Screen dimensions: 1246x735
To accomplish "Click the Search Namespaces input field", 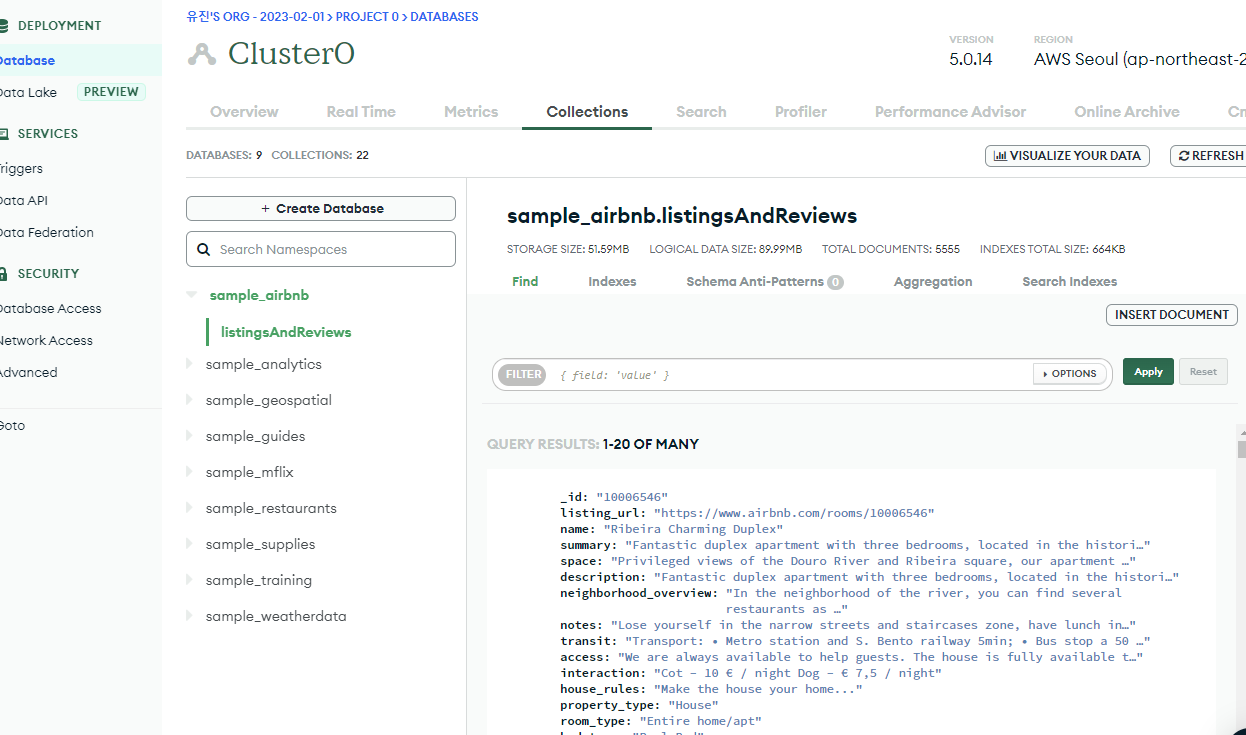I will [321, 249].
